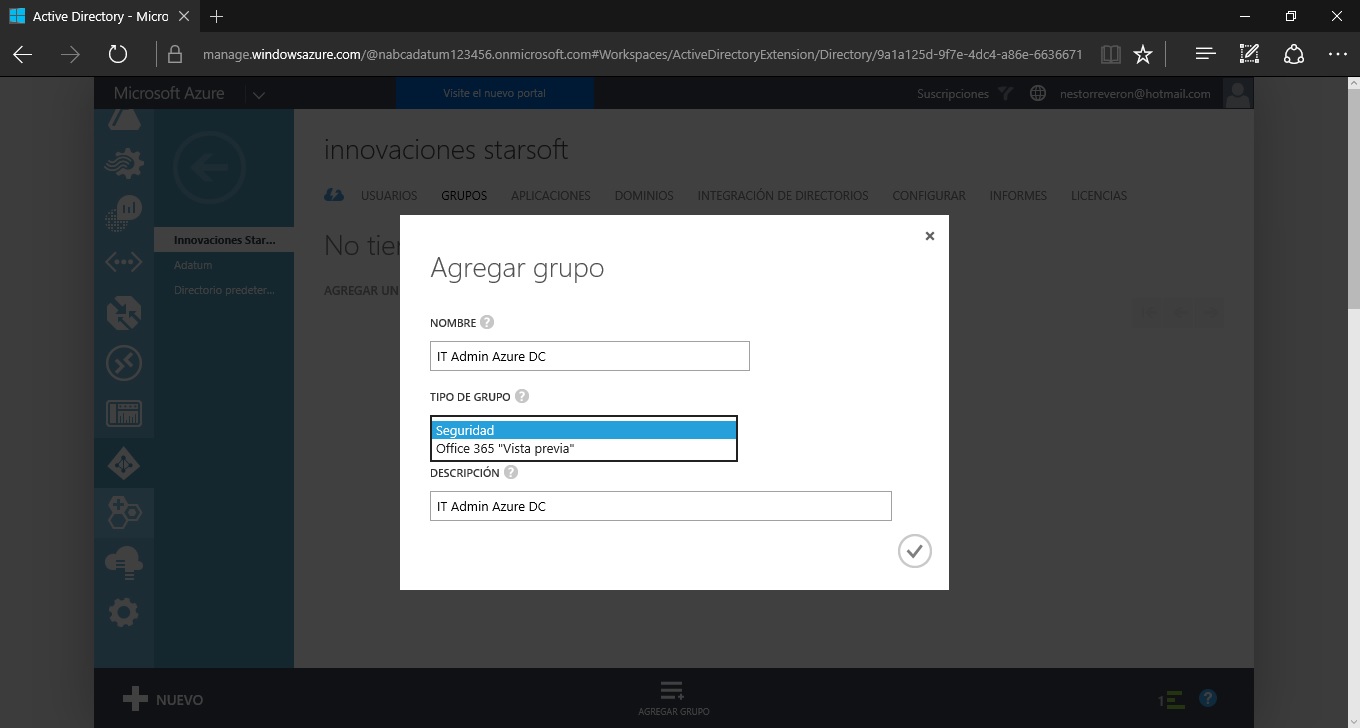The image size is (1360, 728).
Task: Click the browser favorites star icon
Action: (1143, 55)
